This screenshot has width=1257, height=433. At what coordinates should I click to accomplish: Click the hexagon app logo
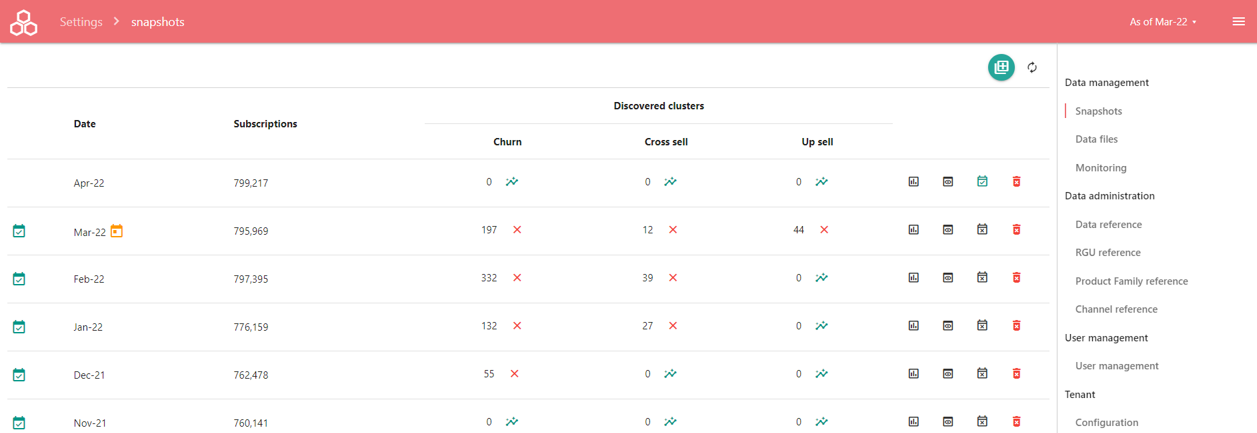pyautogui.click(x=23, y=22)
